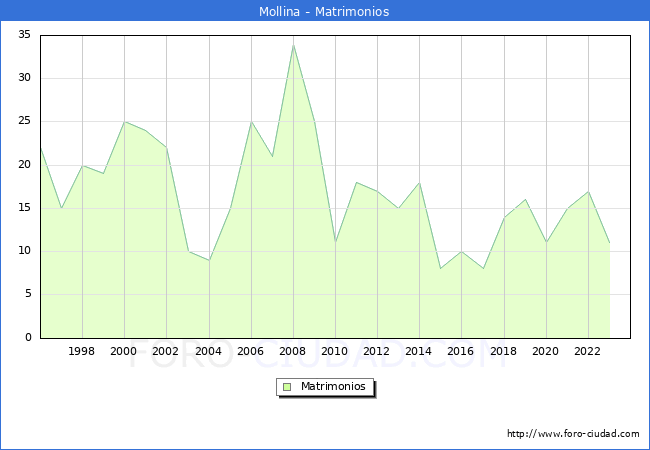Click the y-axis label 15

pyautogui.click(x=24, y=208)
